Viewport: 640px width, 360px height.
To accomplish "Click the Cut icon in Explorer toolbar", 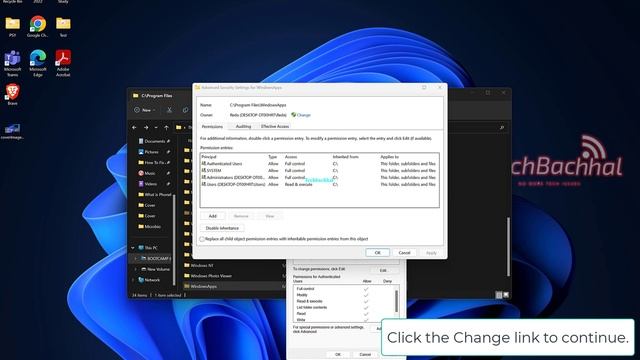I will tap(169, 110).
